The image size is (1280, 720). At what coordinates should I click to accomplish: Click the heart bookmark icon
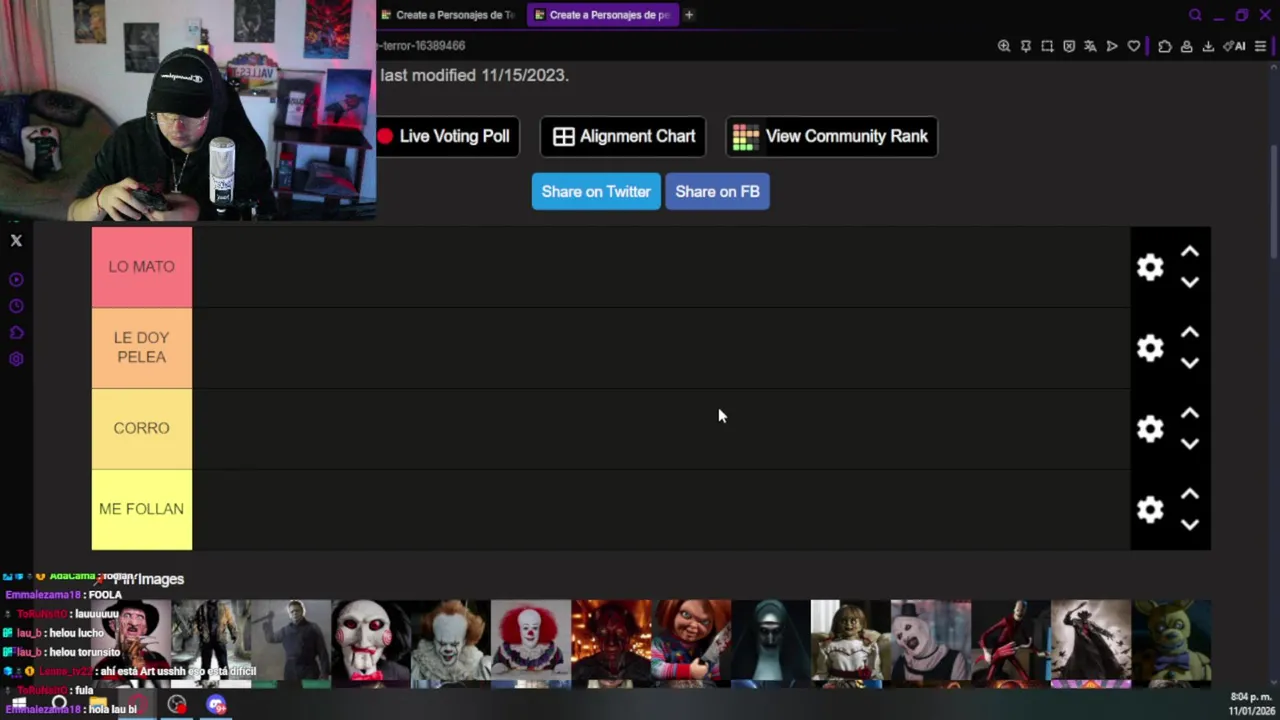point(1134,46)
